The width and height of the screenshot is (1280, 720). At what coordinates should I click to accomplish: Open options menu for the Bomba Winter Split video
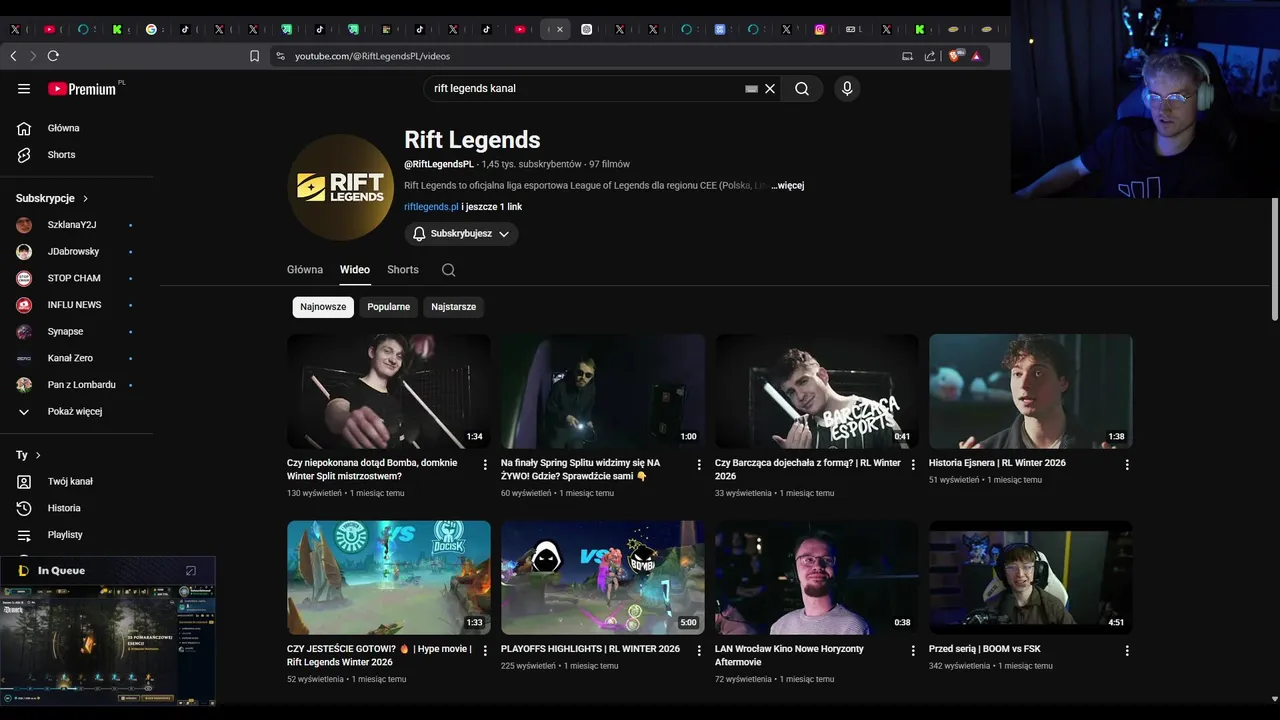[x=485, y=465]
